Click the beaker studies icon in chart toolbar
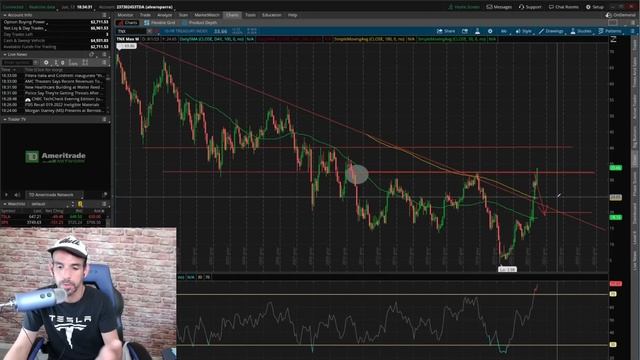 pyautogui.click(x=477, y=31)
